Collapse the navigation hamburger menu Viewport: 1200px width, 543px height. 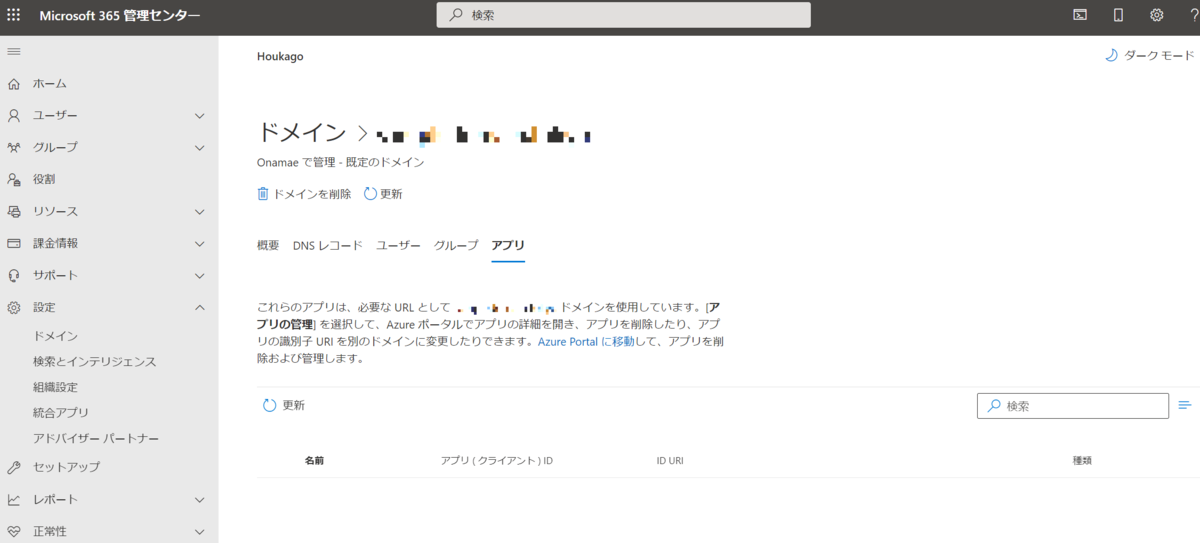click(x=14, y=51)
